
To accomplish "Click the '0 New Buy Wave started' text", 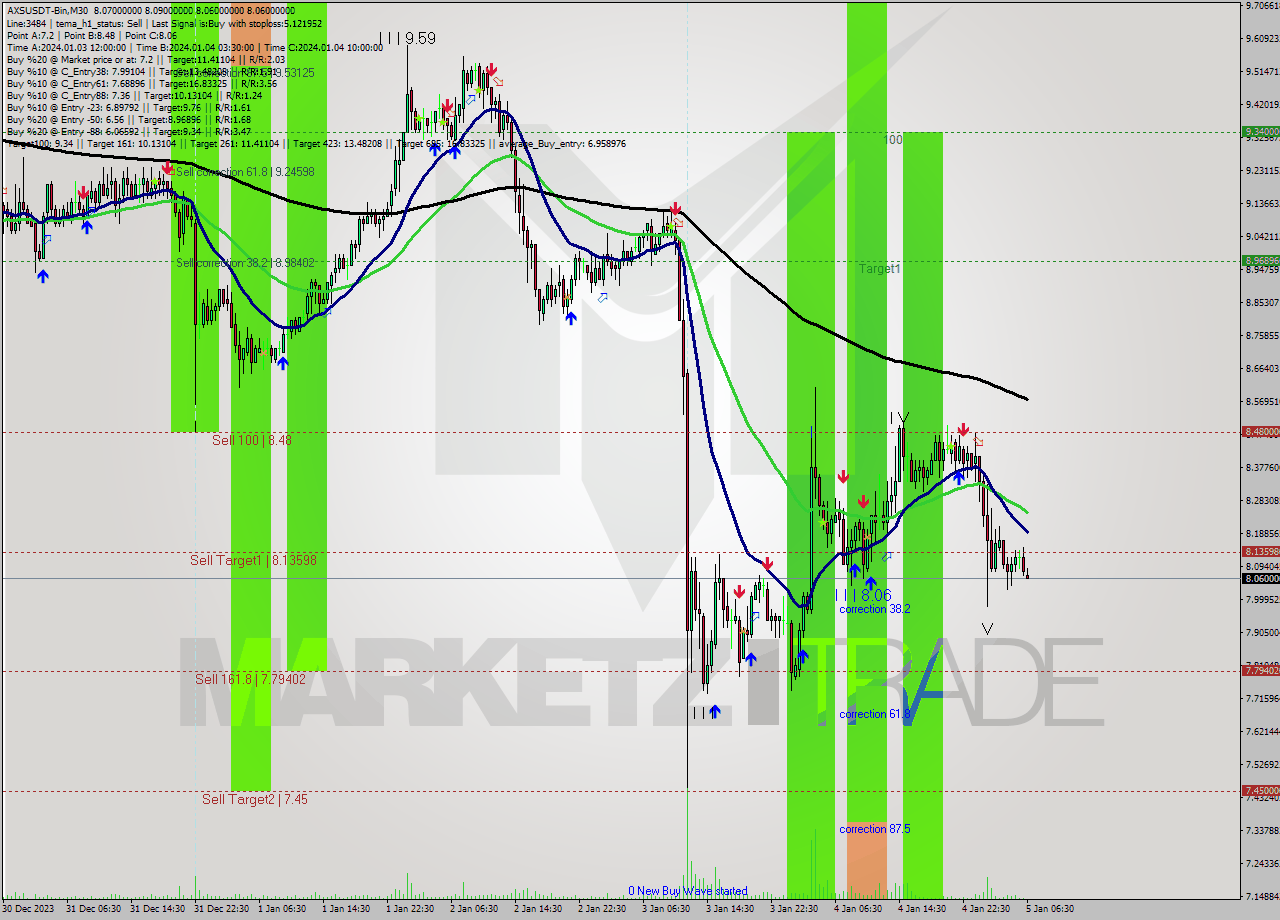I will click(x=687, y=891).
